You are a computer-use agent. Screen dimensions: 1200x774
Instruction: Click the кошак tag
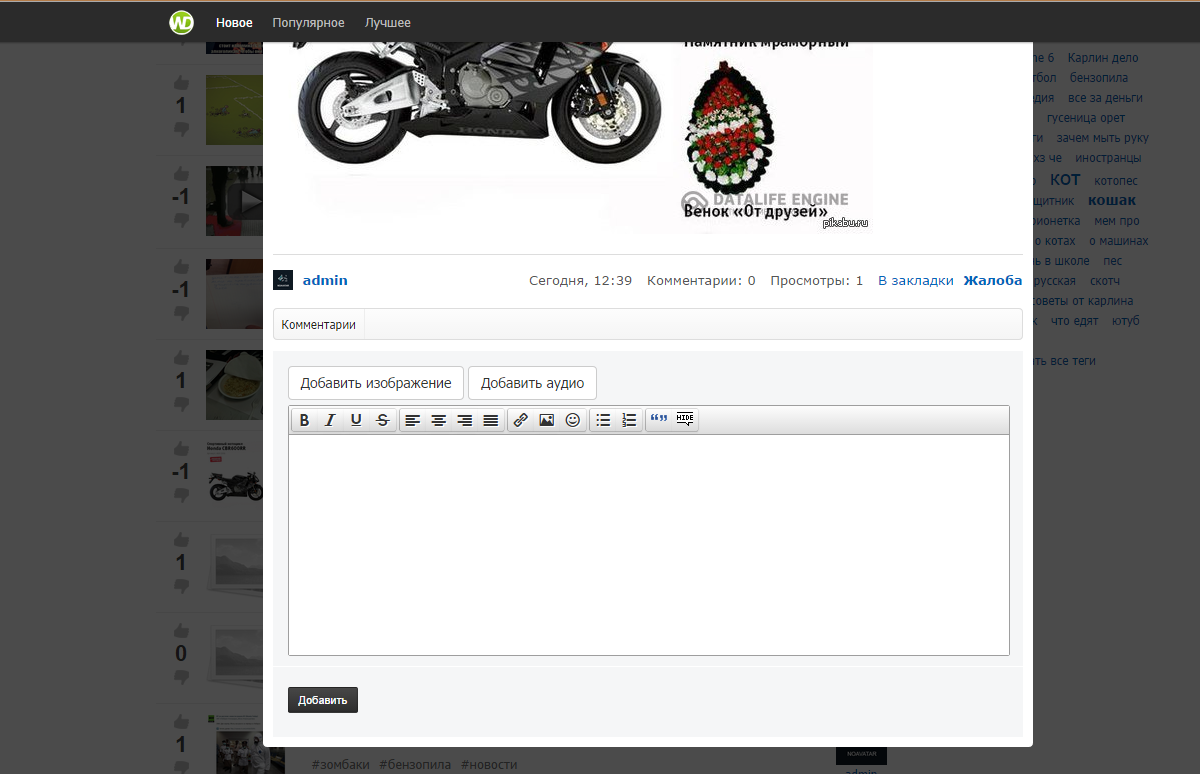point(1112,200)
